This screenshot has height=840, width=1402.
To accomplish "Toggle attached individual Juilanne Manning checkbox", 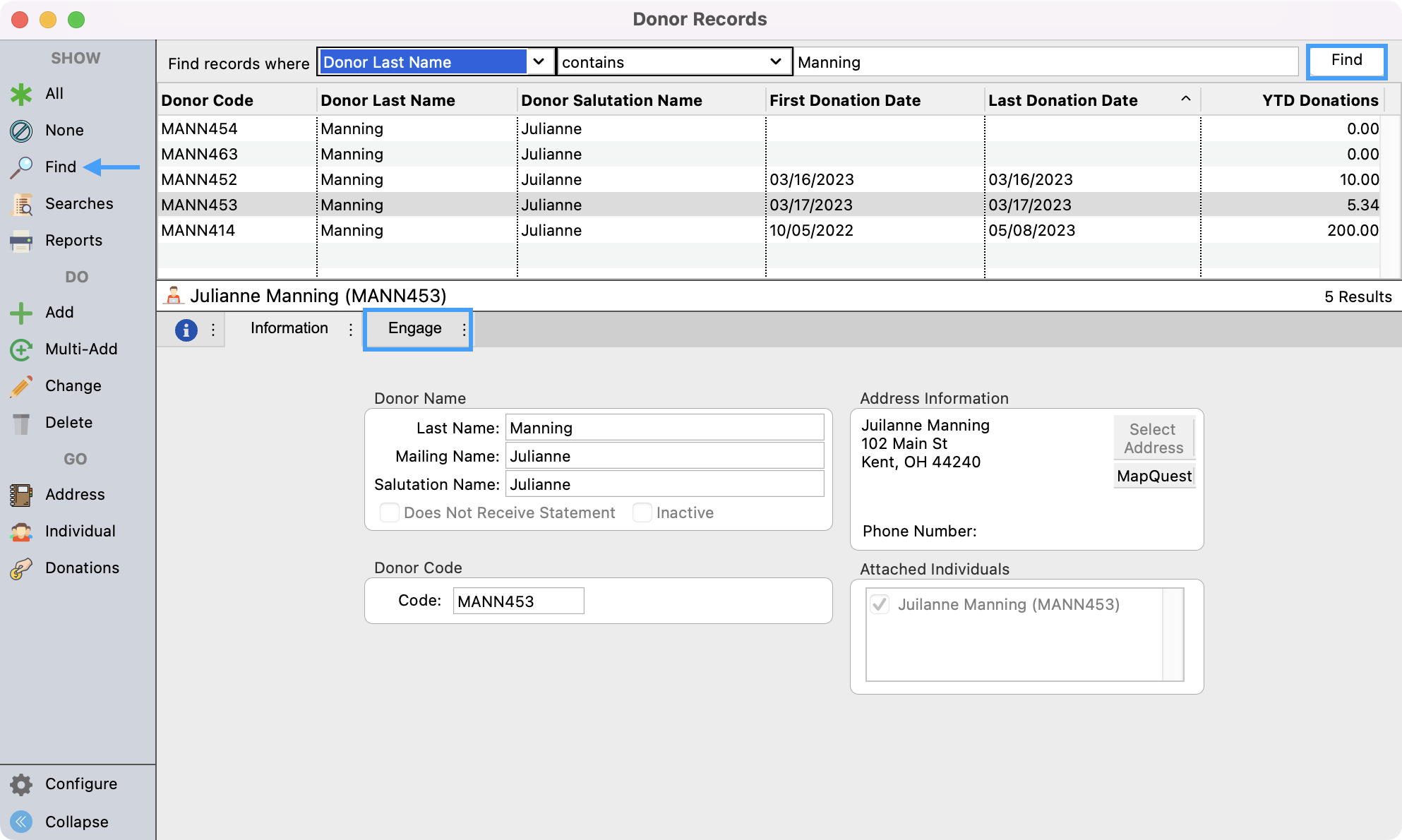I will click(x=880, y=604).
